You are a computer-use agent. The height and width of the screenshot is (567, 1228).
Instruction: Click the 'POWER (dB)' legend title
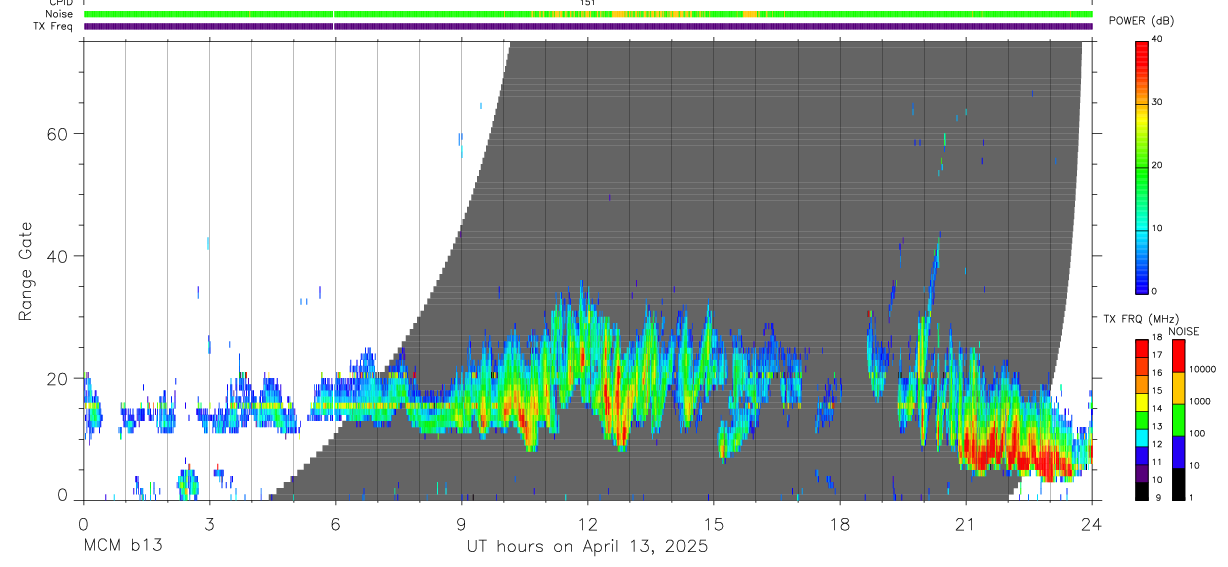[1141, 21]
